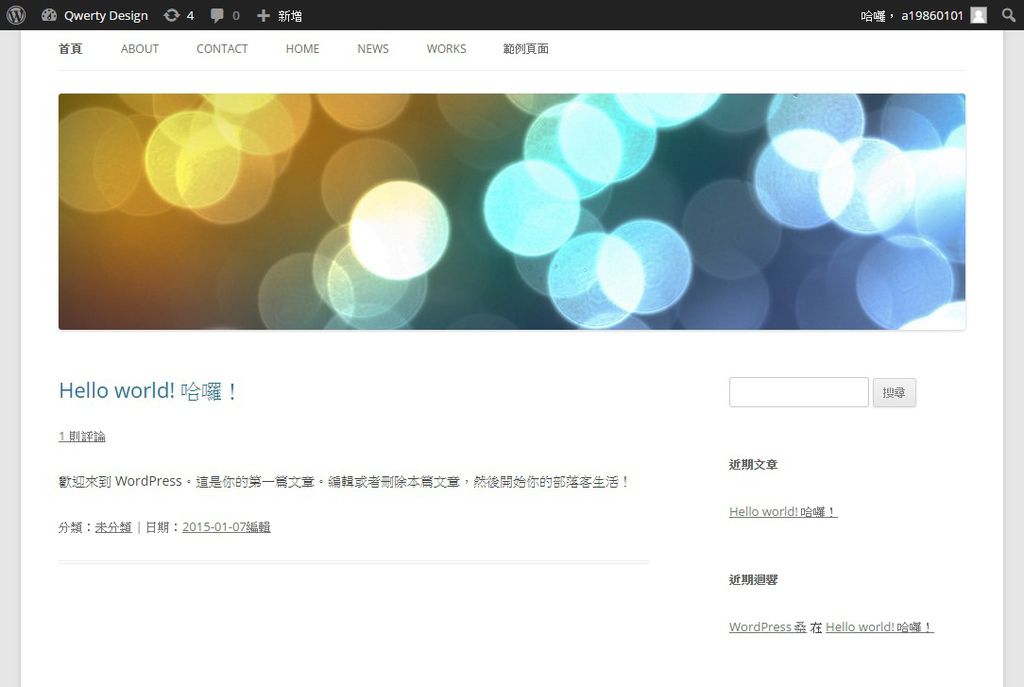1024x687 pixels.
Task: Open Hello world! under 近期迴響
Action: [x=880, y=627]
